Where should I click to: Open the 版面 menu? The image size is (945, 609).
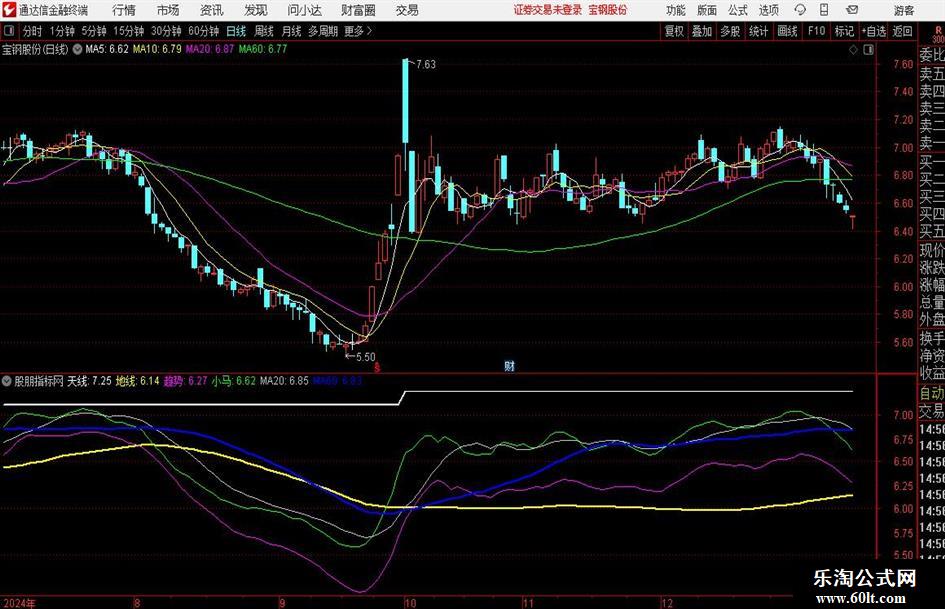pos(706,10)
